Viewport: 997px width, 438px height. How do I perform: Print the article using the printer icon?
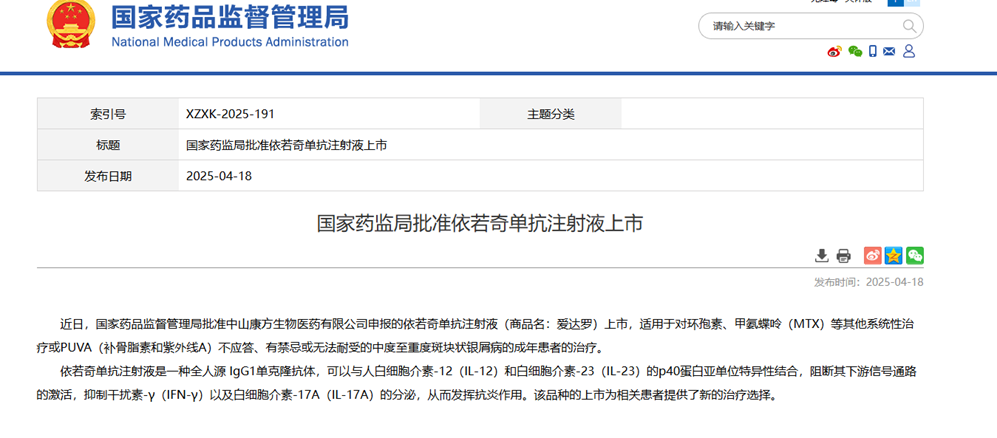point(843,256)
